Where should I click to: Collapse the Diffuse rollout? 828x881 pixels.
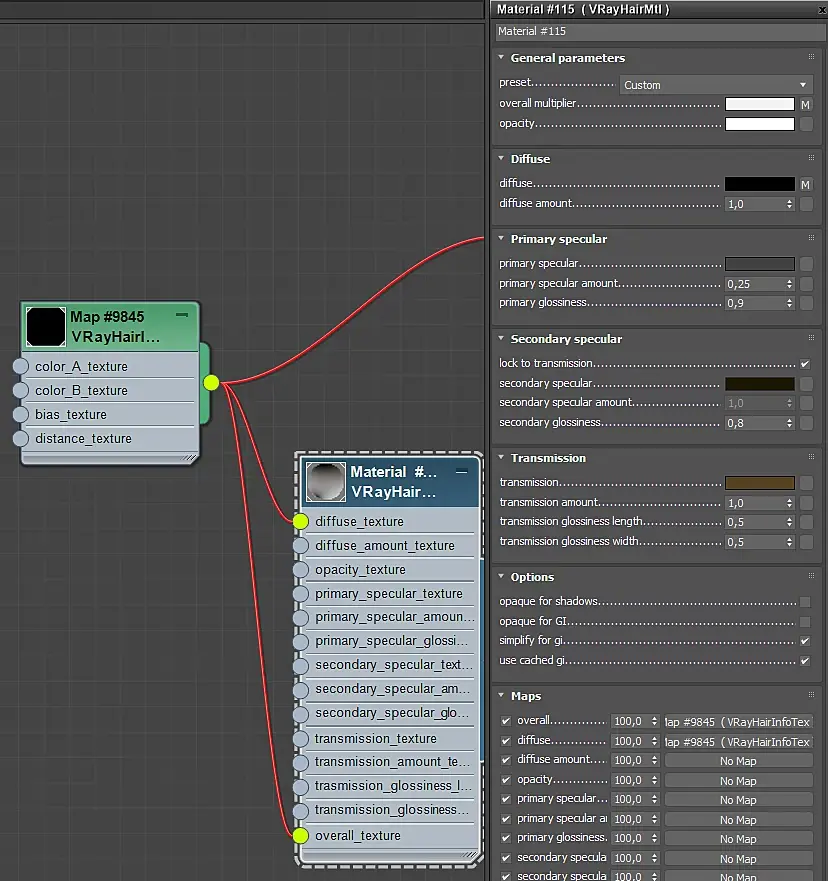click(x=501, y=158)
